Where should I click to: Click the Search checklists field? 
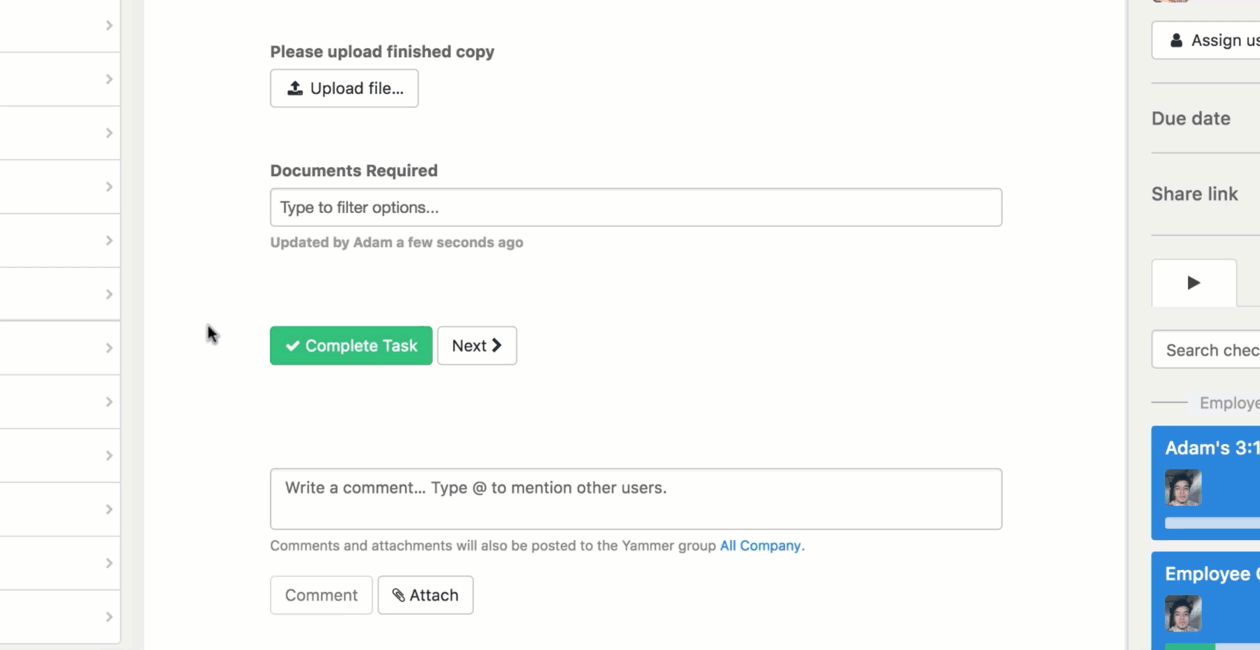click(x=1210, y=350)
